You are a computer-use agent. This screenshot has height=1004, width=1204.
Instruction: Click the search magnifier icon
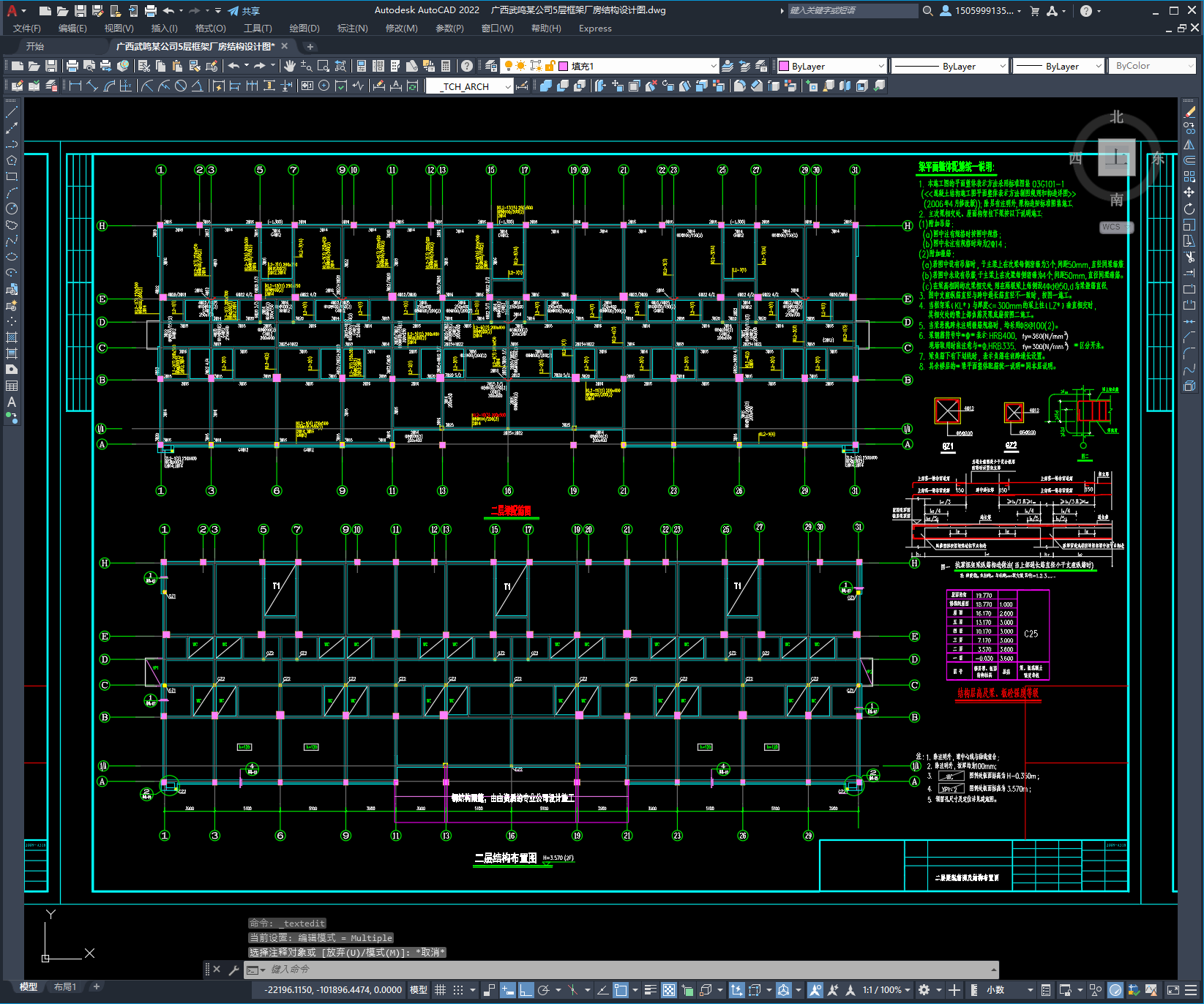pos(927,11)
